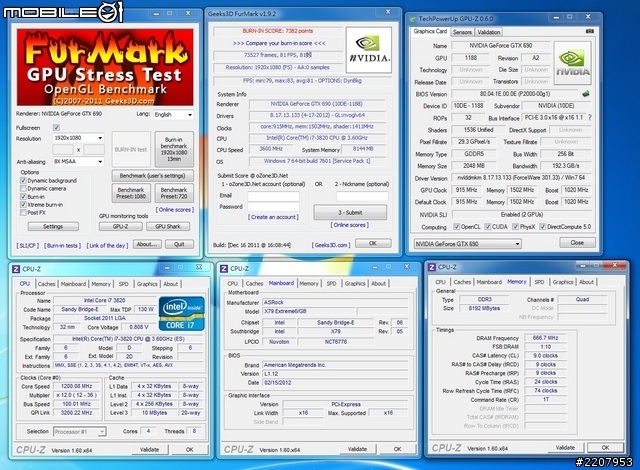Click OK in CPU-Z Mainboard window
Image resolution: width=640 pixels, height=470 pixels.
click(398, 449)
